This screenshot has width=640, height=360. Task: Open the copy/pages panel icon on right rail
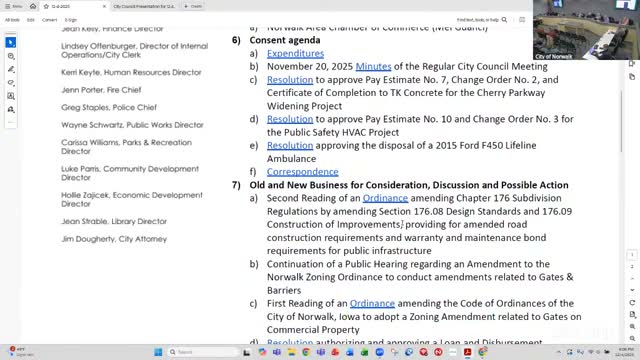632,77
